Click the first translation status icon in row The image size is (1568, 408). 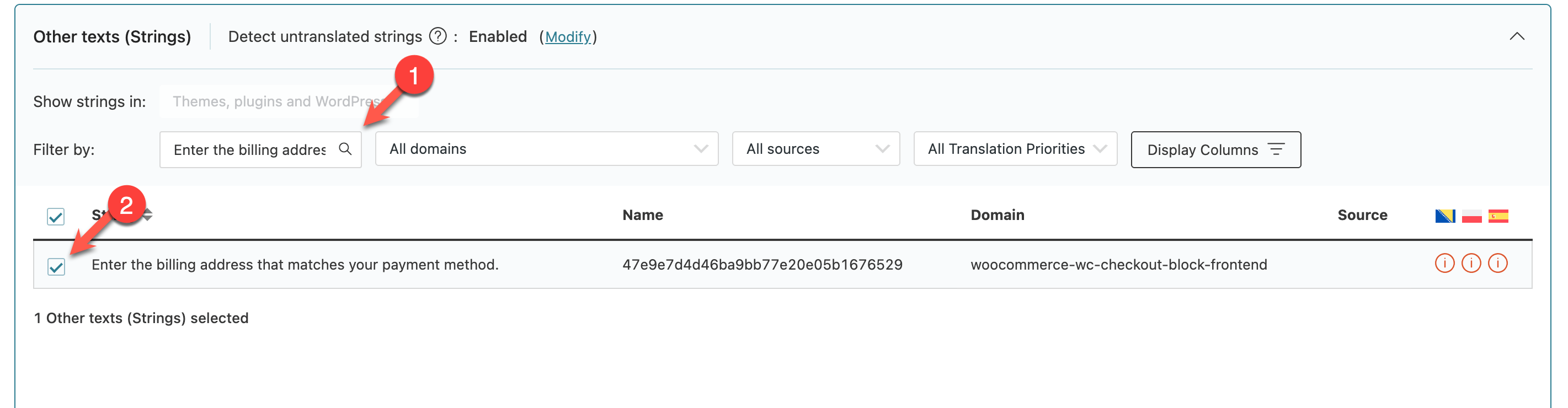tap(1444, 264)
